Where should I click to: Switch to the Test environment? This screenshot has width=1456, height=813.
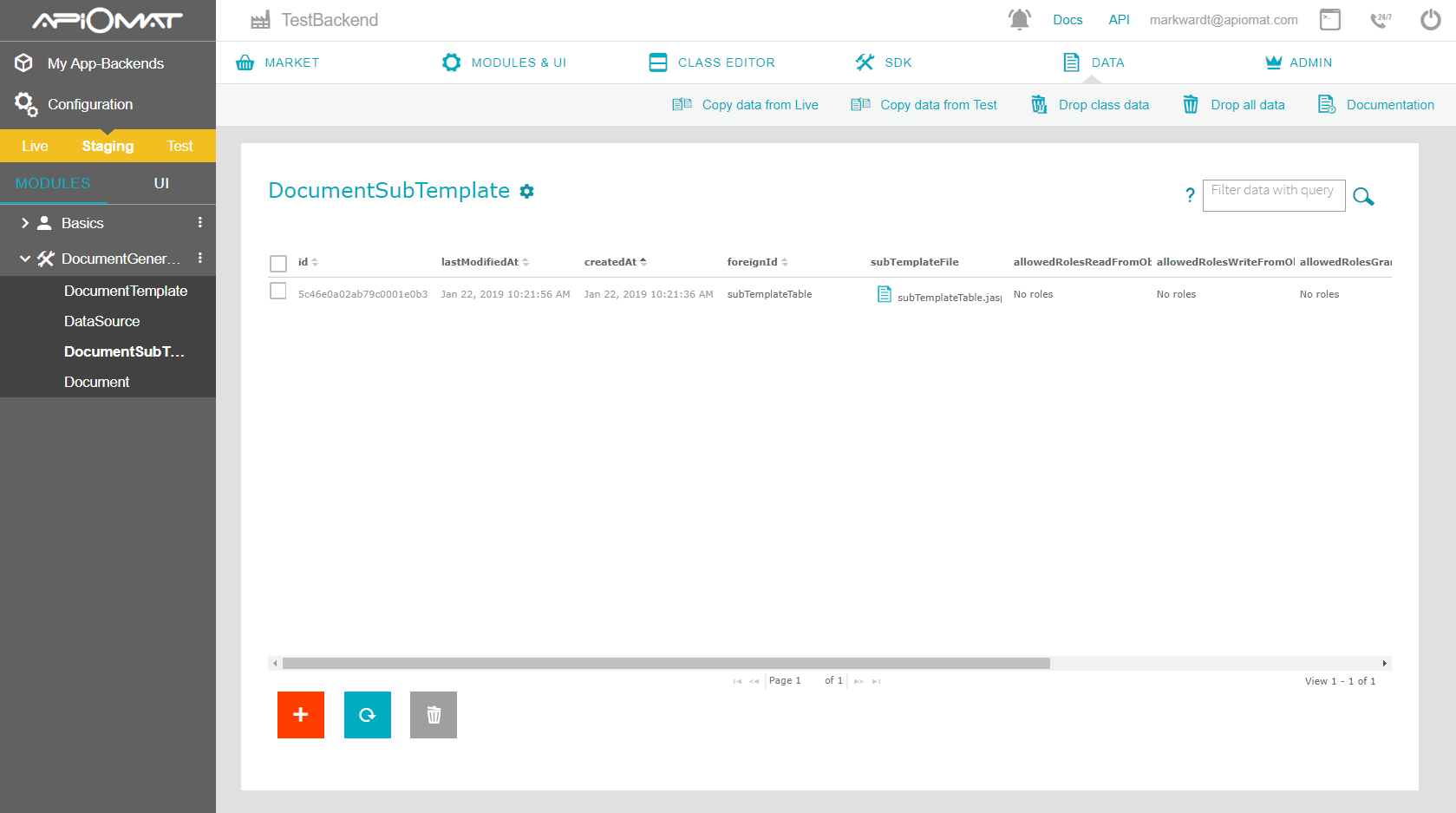(x=180, y=146)
